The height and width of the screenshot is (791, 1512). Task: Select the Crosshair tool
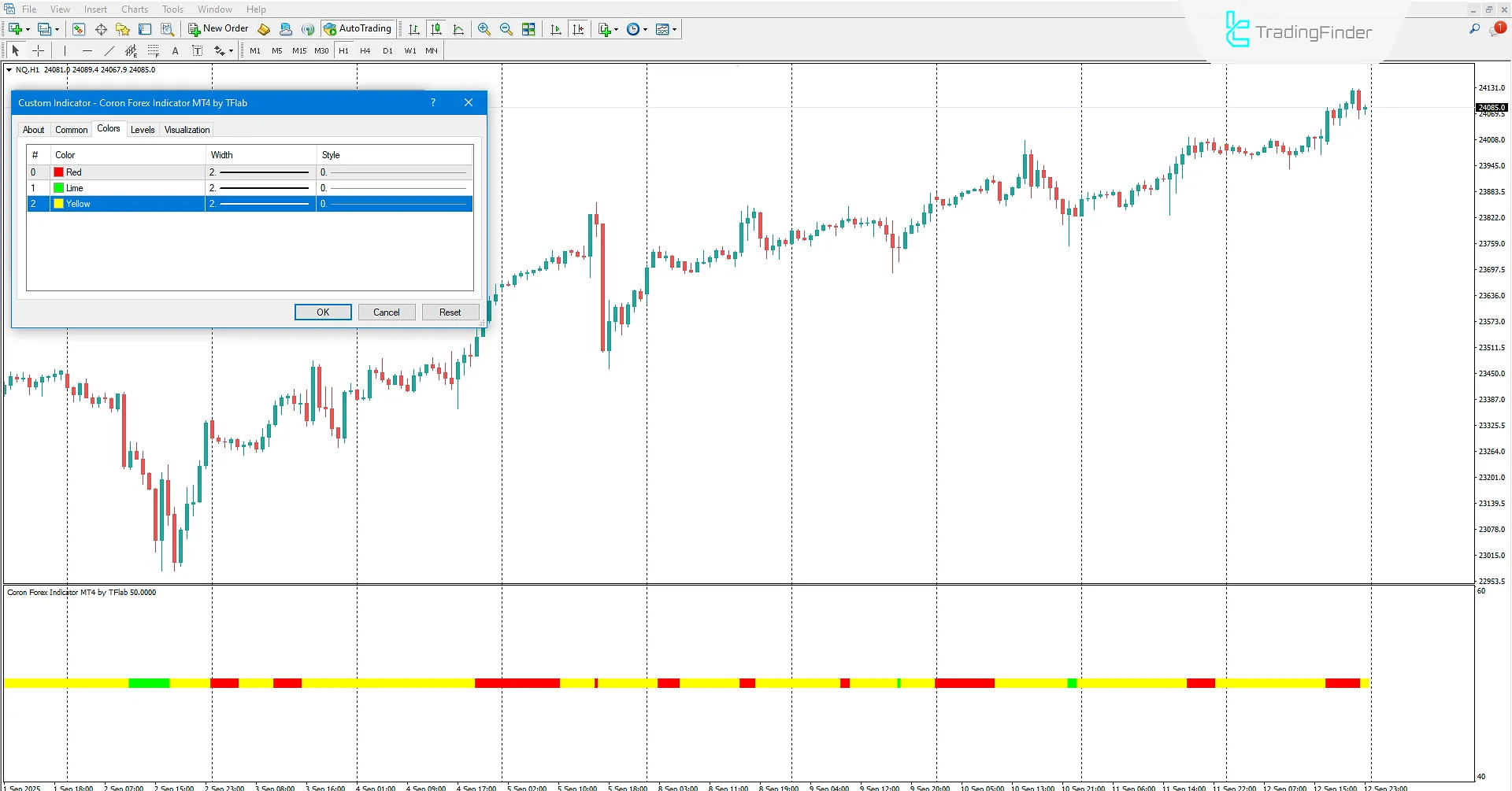(38, 50)
